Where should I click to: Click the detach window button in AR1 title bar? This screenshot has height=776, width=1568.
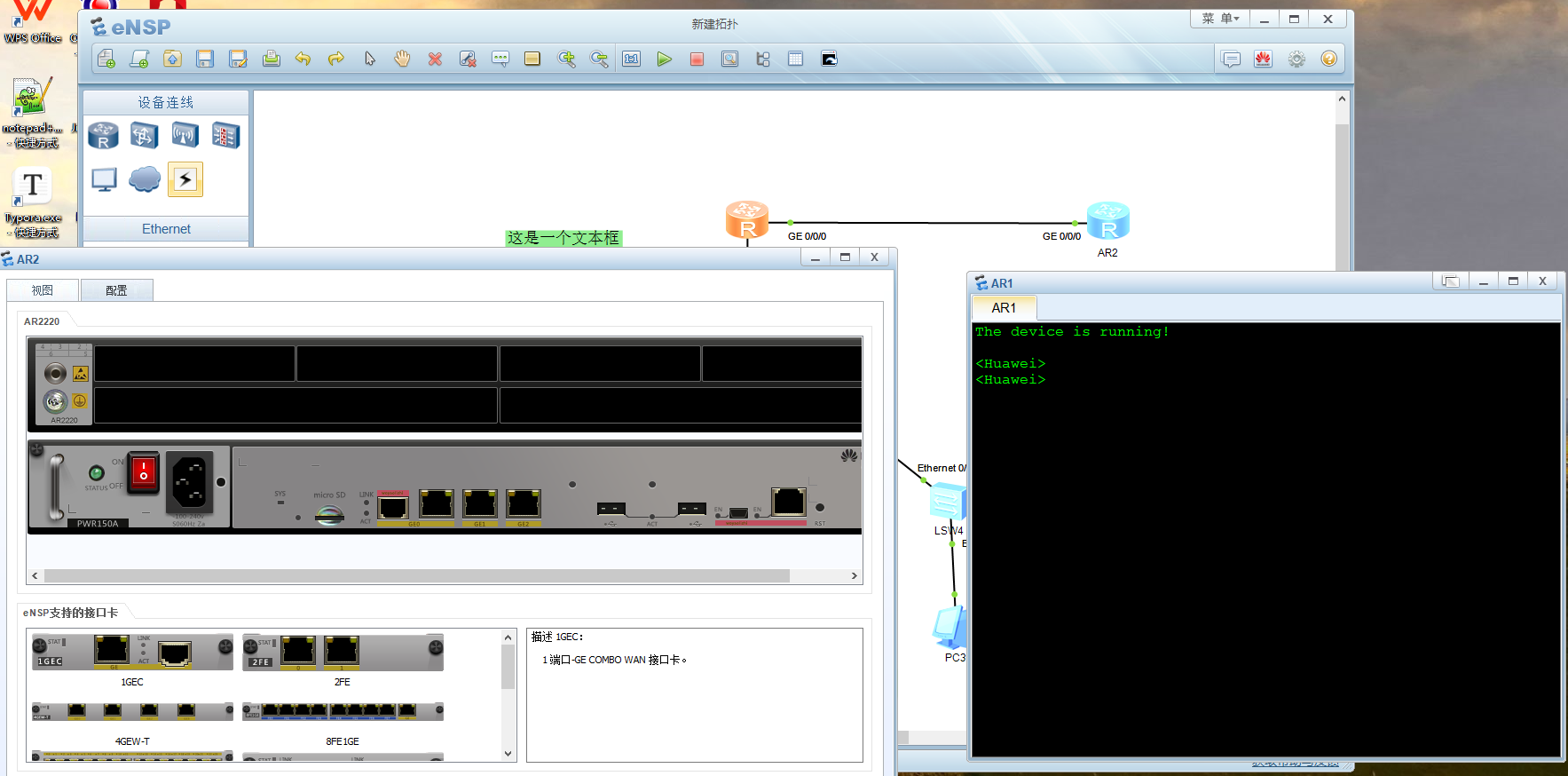(1451, 281)
